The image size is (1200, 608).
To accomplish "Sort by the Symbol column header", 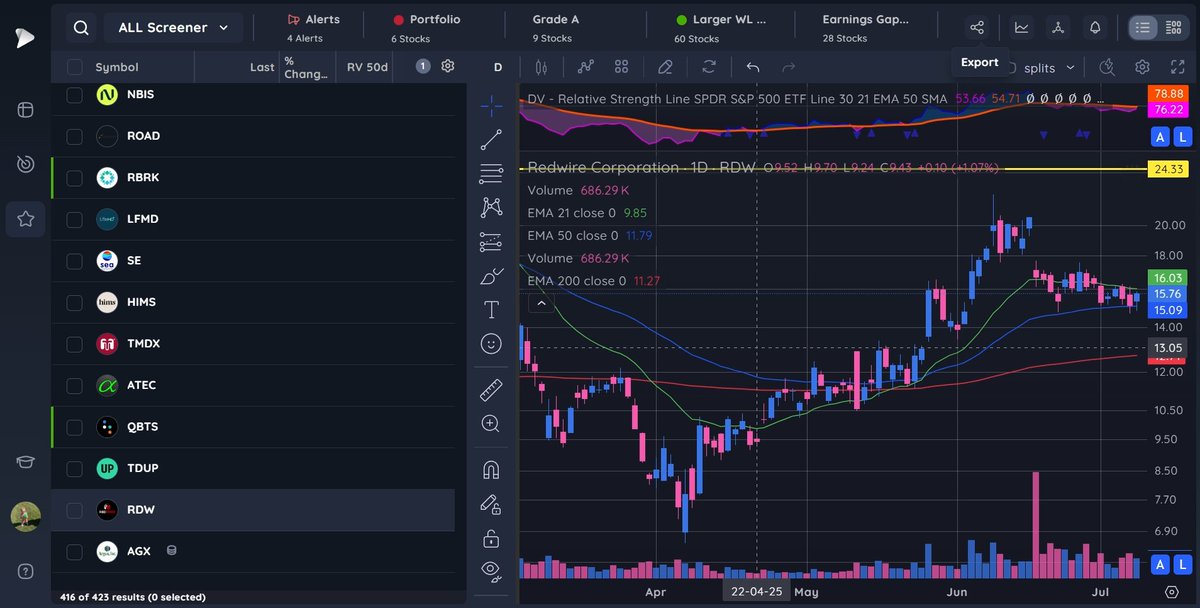I will tap(117, 67).
